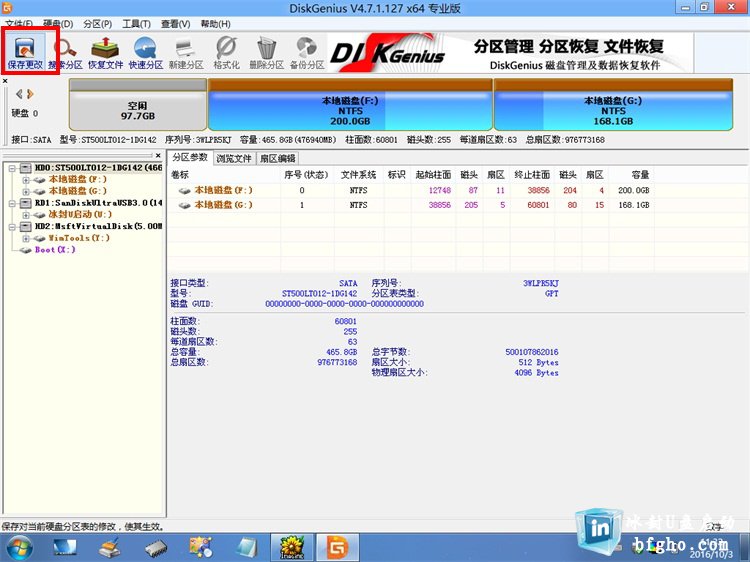This screenshot has height=562, width=750.
Task: Click the GPT partition table type value
Action: click(551, 294)
